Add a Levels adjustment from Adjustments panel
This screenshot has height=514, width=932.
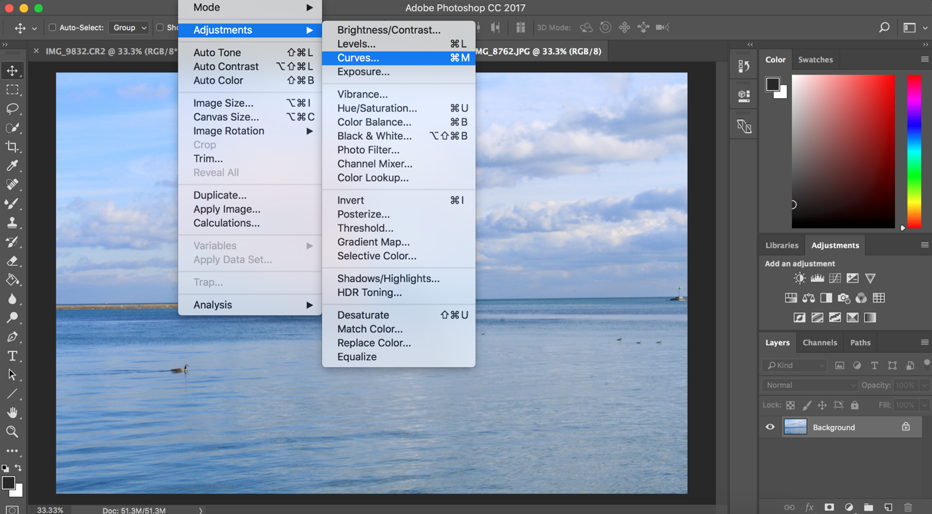[x=817, y=278]
